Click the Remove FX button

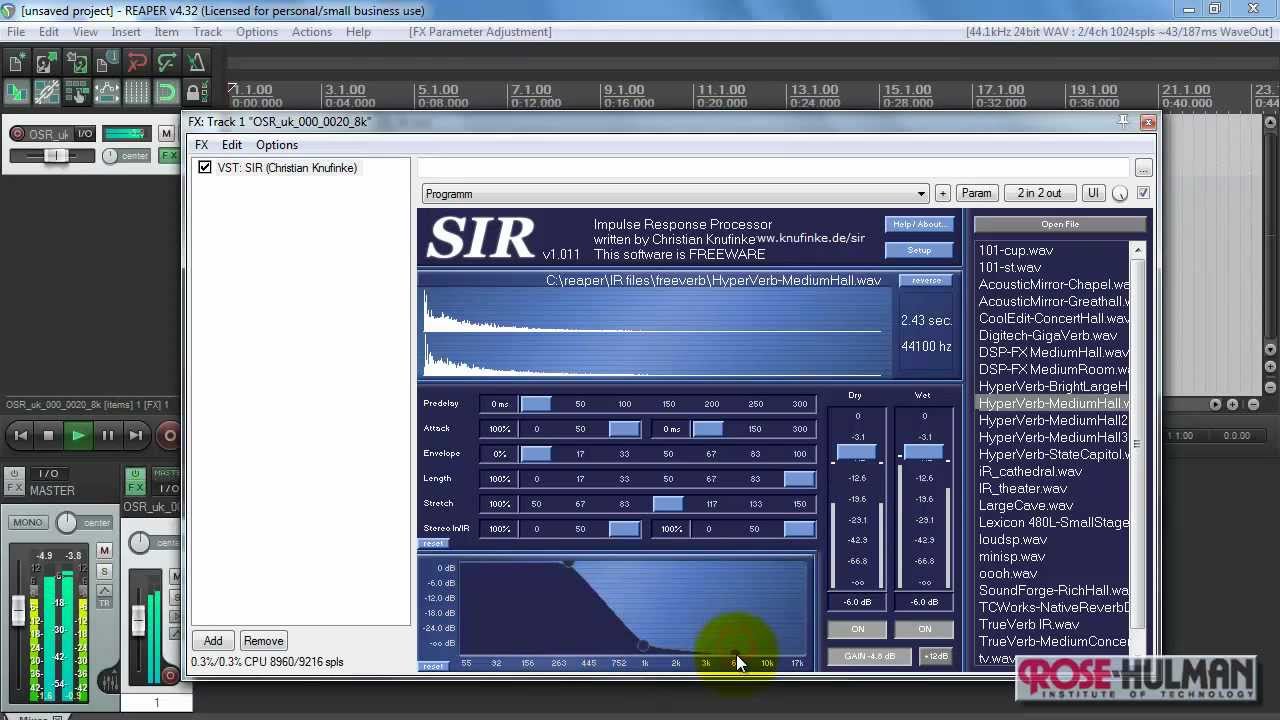point(263,641)
